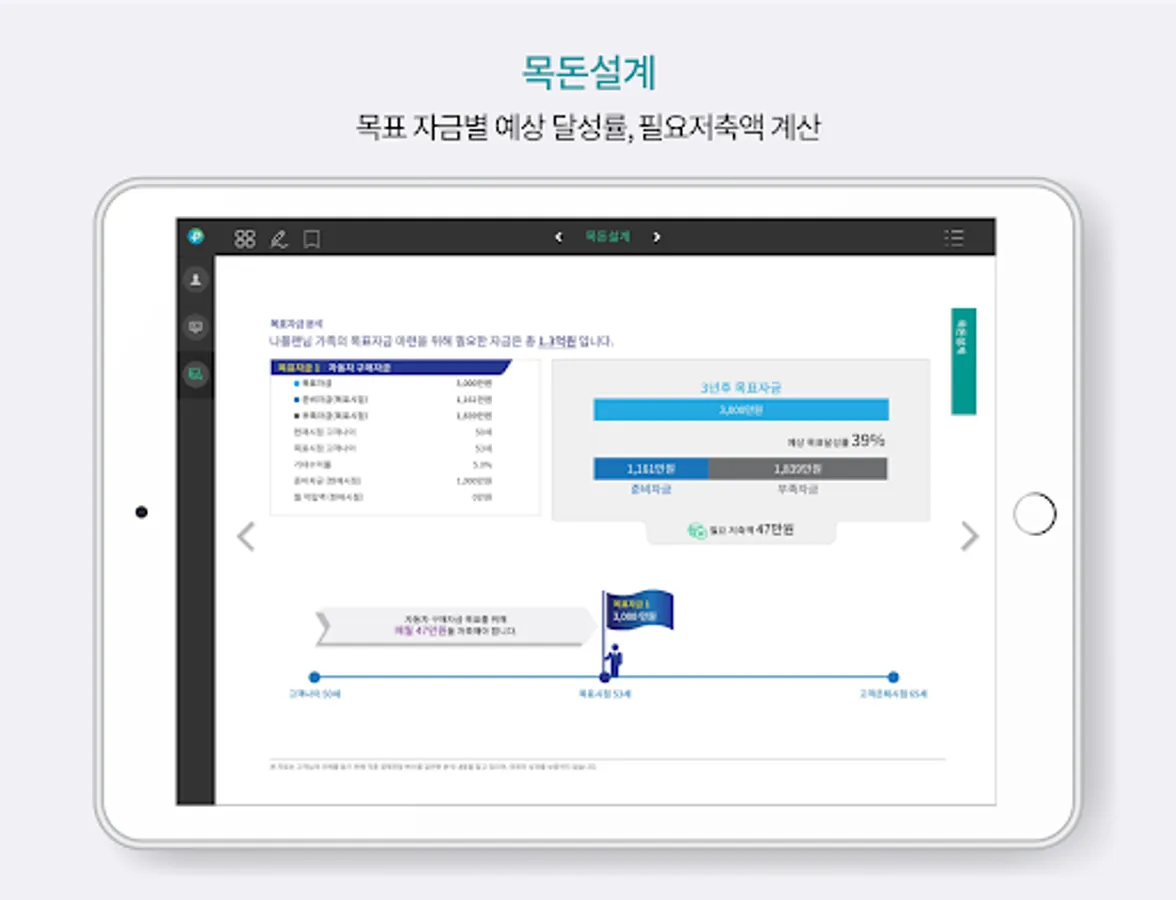The width and height of the screenshot is (1176, 900).
Task: Tap the 39% expected achievement rate
Action: click(868, 440)
